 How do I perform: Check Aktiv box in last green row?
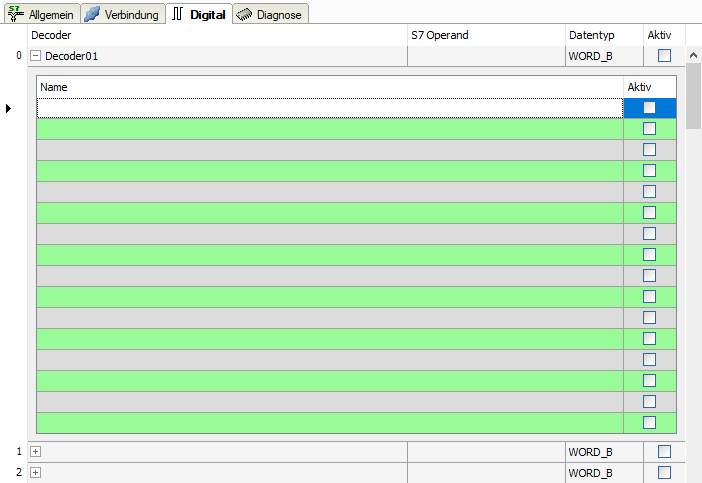click(x=649, y=422)
